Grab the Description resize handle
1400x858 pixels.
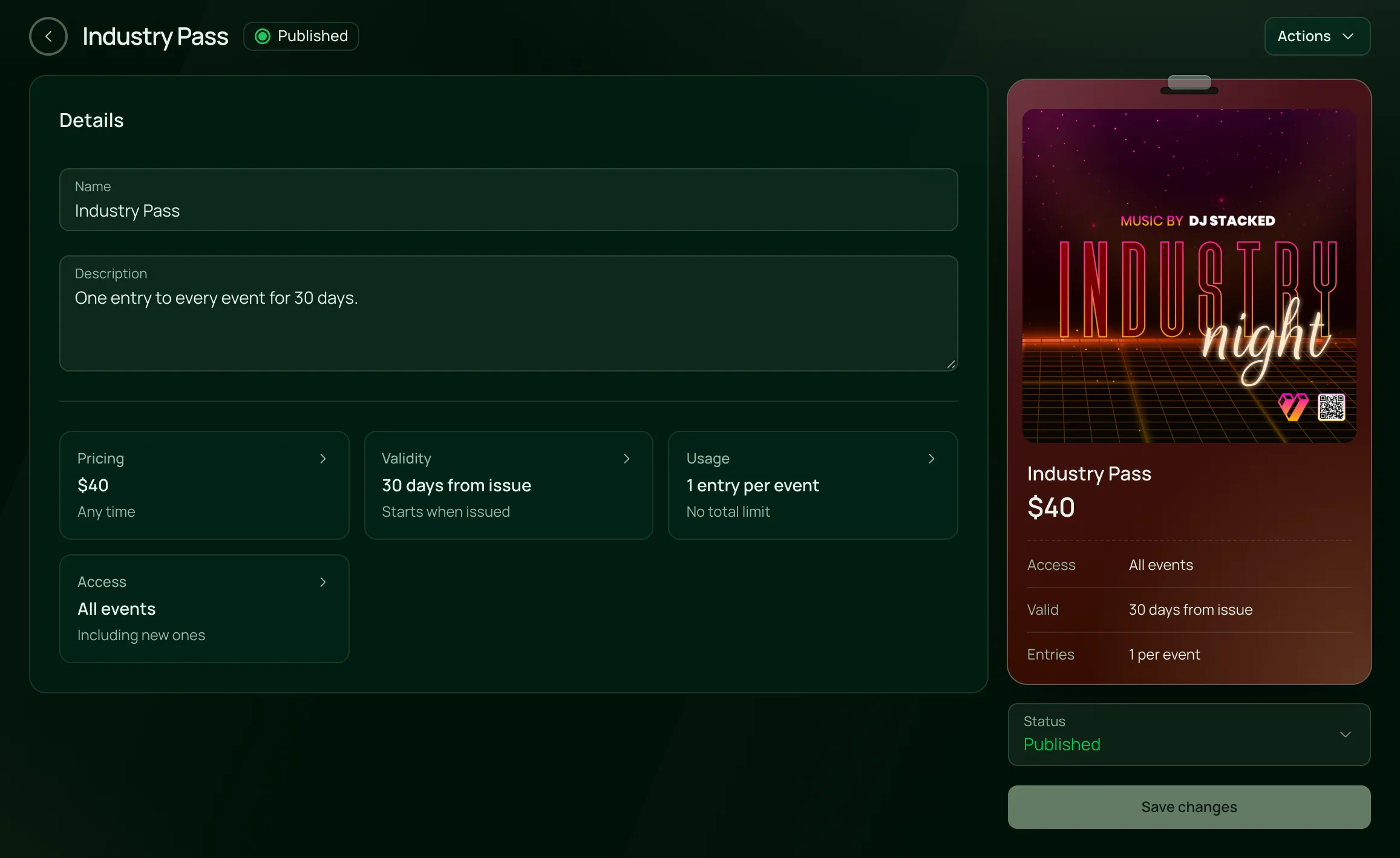[x=951, y=364]
